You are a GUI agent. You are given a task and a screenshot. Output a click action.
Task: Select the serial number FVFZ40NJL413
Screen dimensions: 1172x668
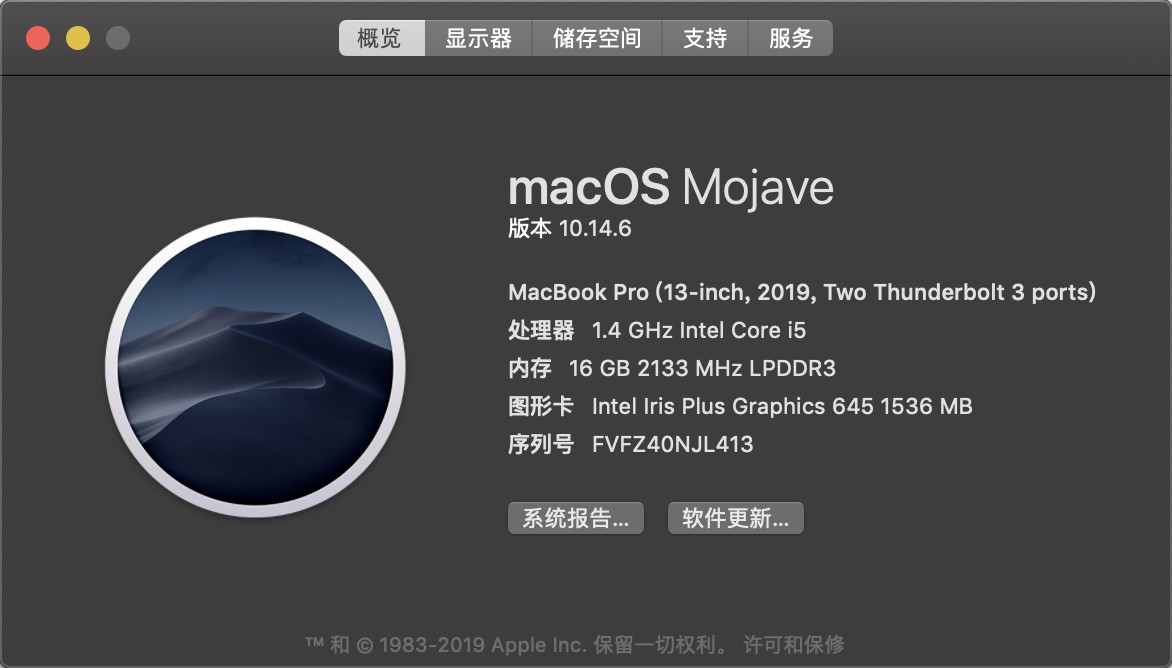(673, 444)
